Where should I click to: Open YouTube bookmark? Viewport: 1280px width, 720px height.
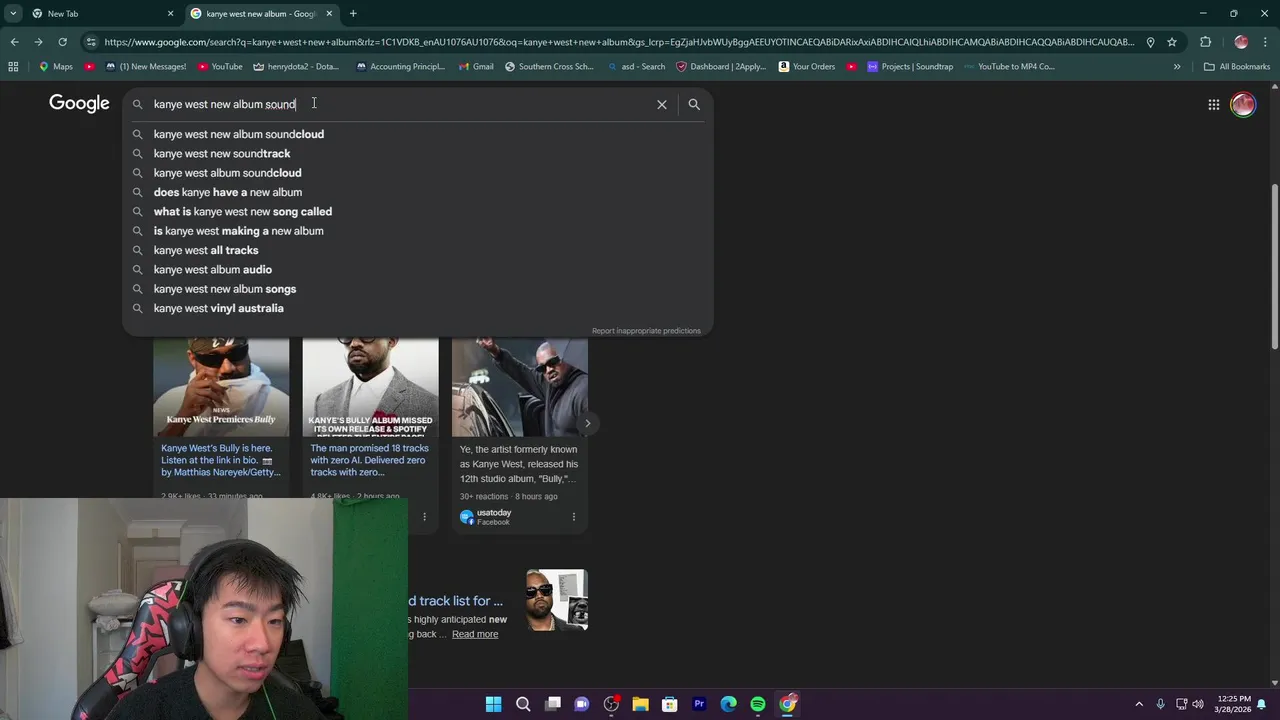[x=219, y=67]
